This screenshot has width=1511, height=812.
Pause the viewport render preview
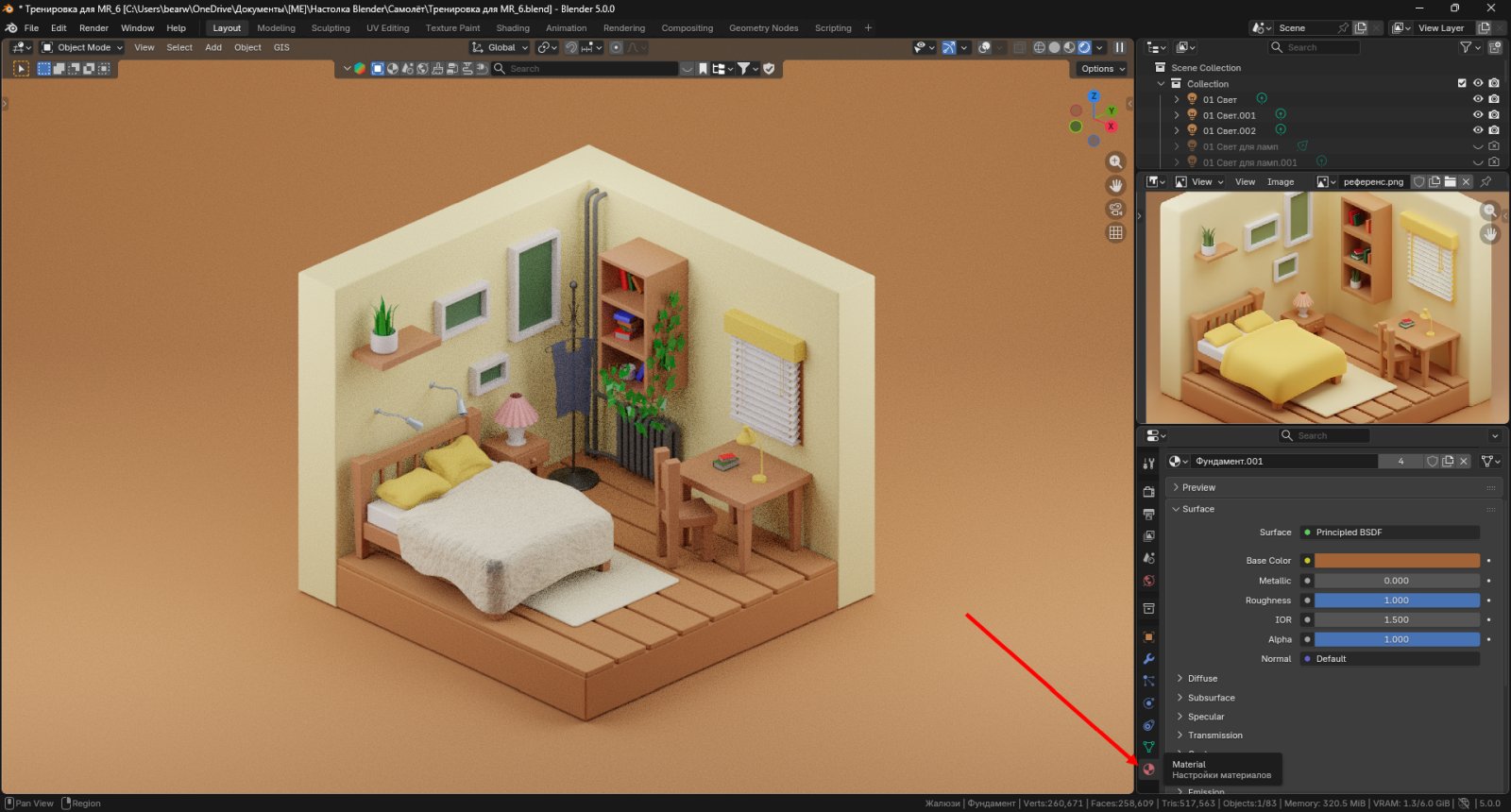[x=1119, y=47]
